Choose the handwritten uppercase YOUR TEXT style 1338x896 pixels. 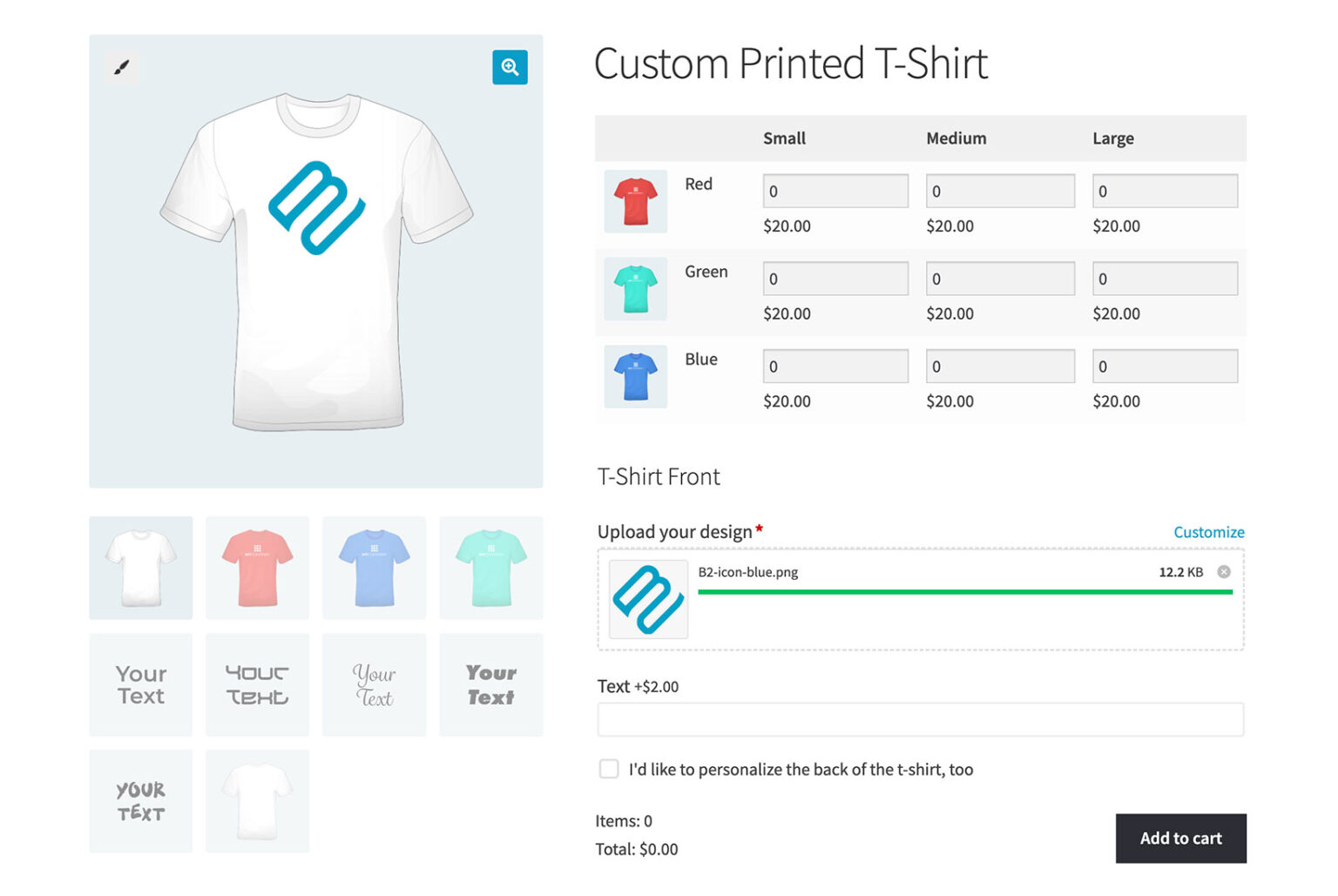tap(141, 801)
